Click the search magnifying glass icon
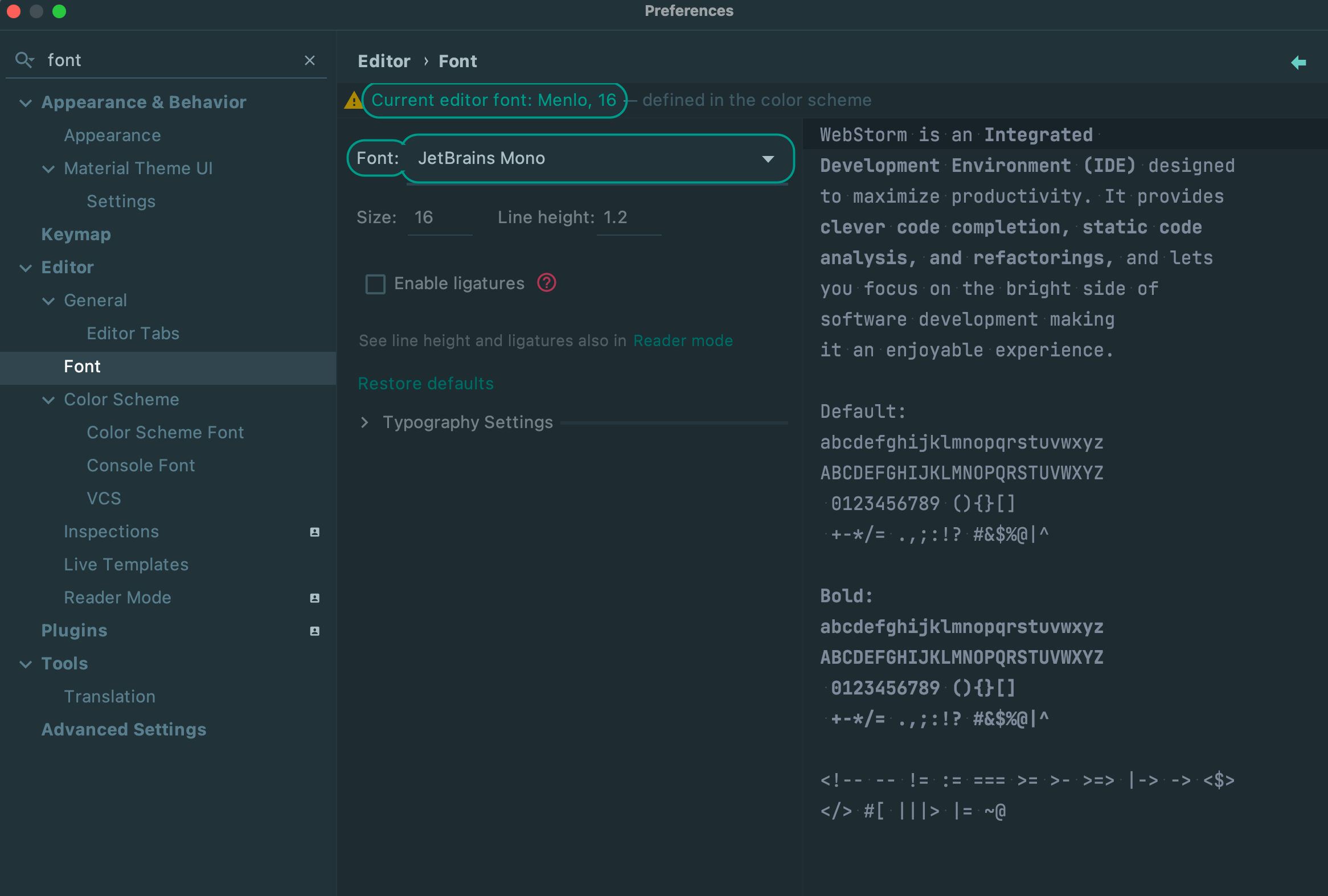The width and height of the screenshot is (1328, 896). click(24, 59)
